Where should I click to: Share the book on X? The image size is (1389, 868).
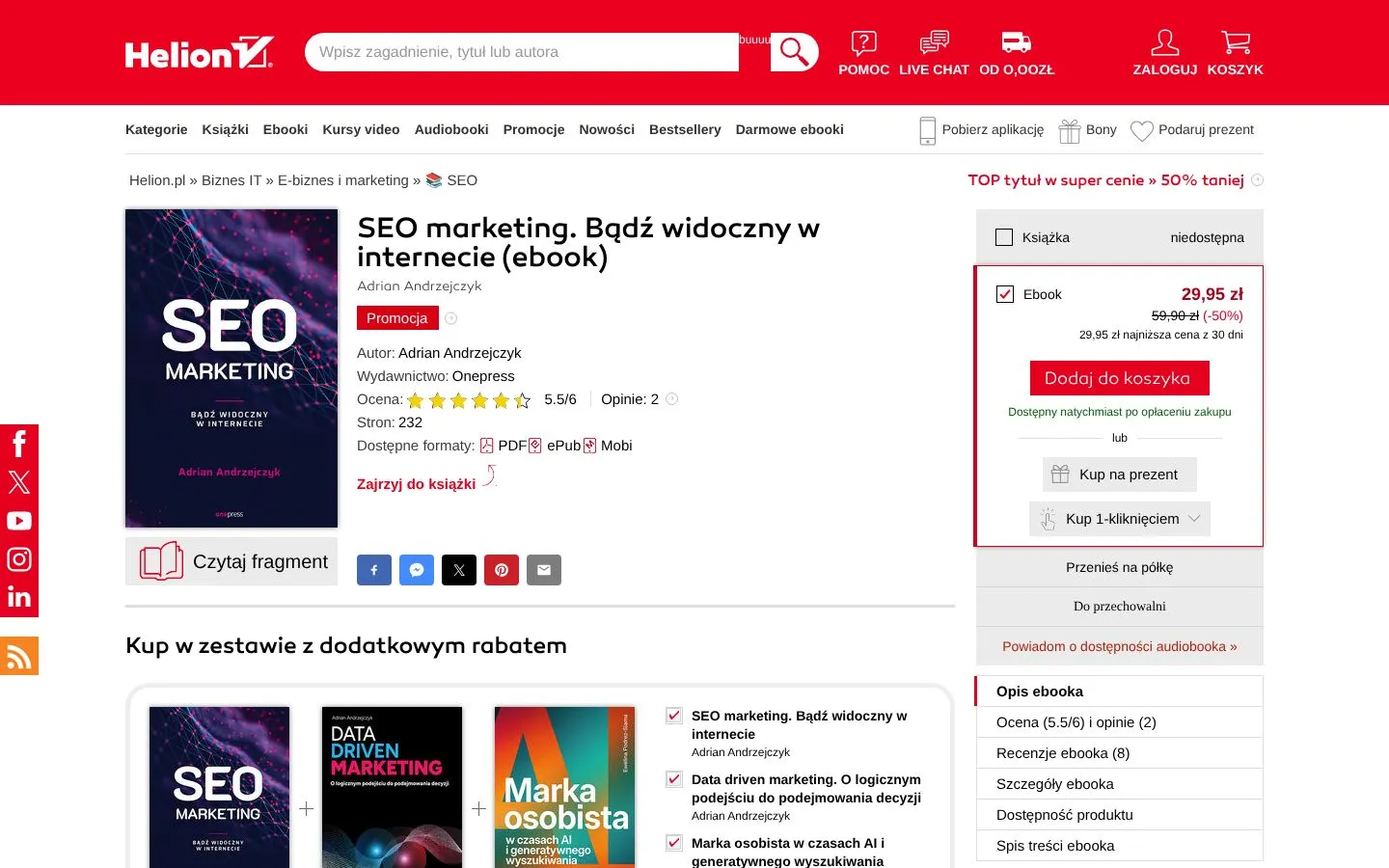(x=459, y=570)
